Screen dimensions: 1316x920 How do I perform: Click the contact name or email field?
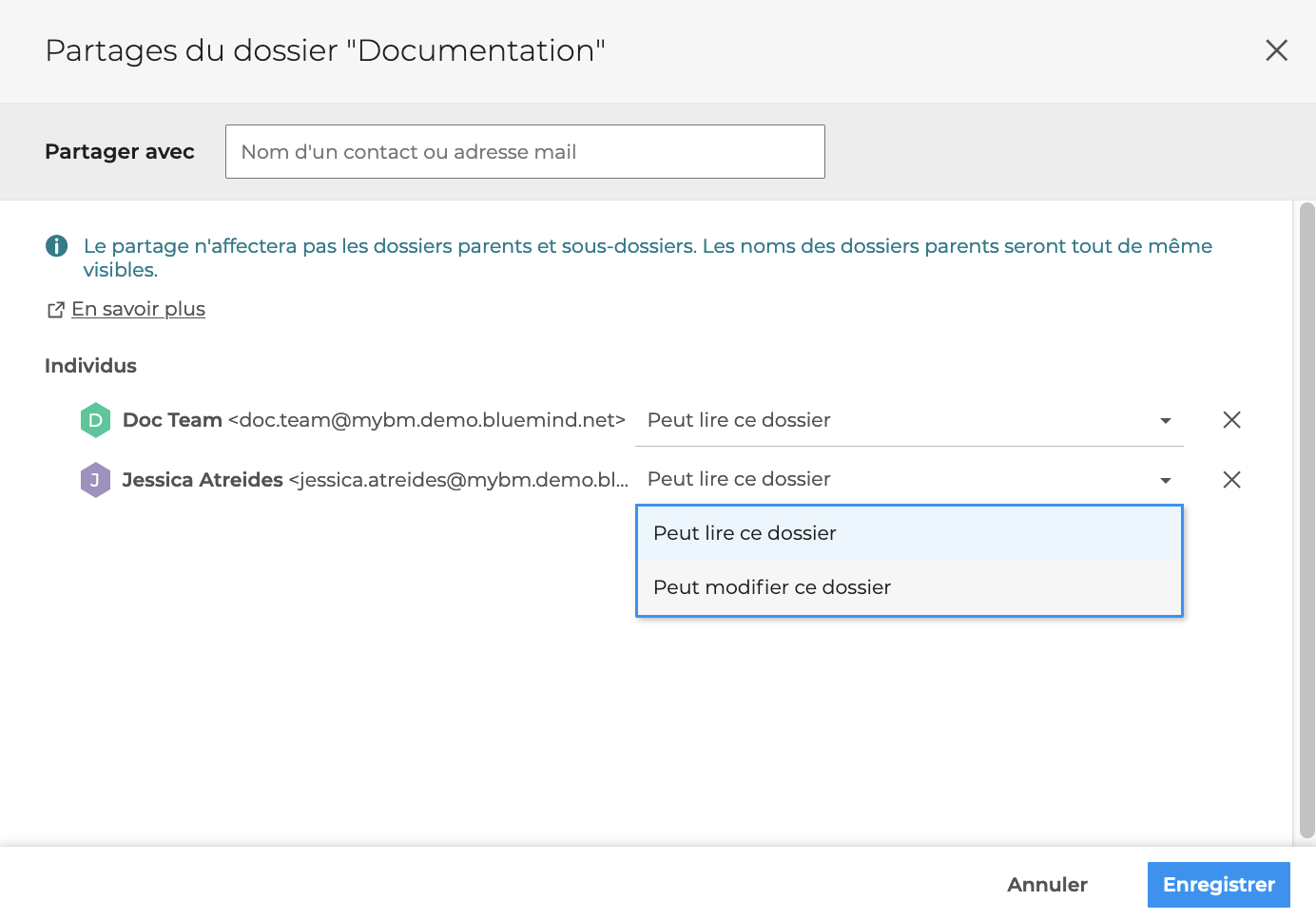point(525,152)
